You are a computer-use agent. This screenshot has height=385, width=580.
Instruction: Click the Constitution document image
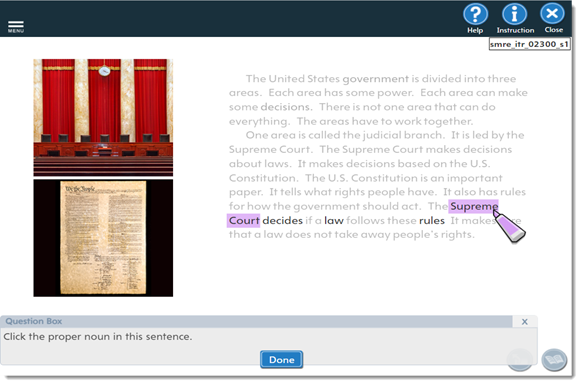(103, 238)
